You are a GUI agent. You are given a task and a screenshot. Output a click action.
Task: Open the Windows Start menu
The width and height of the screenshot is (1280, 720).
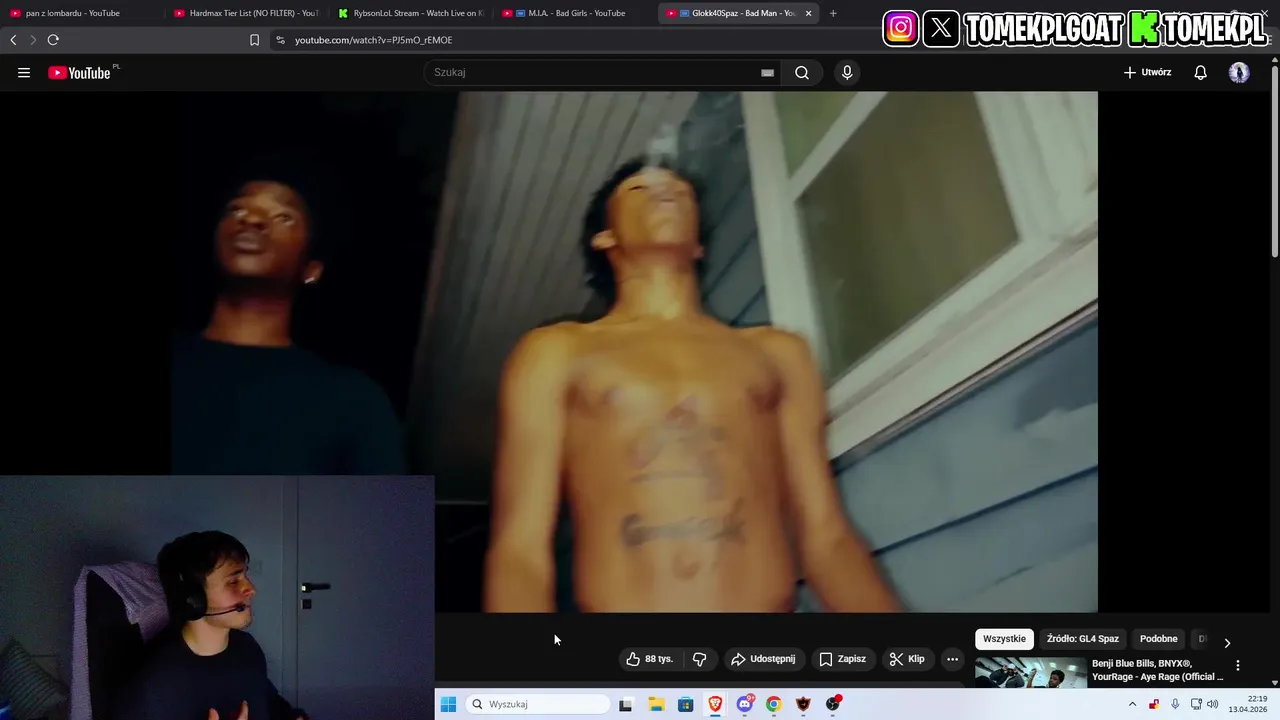pyautogui.click(x=448, y=704)
